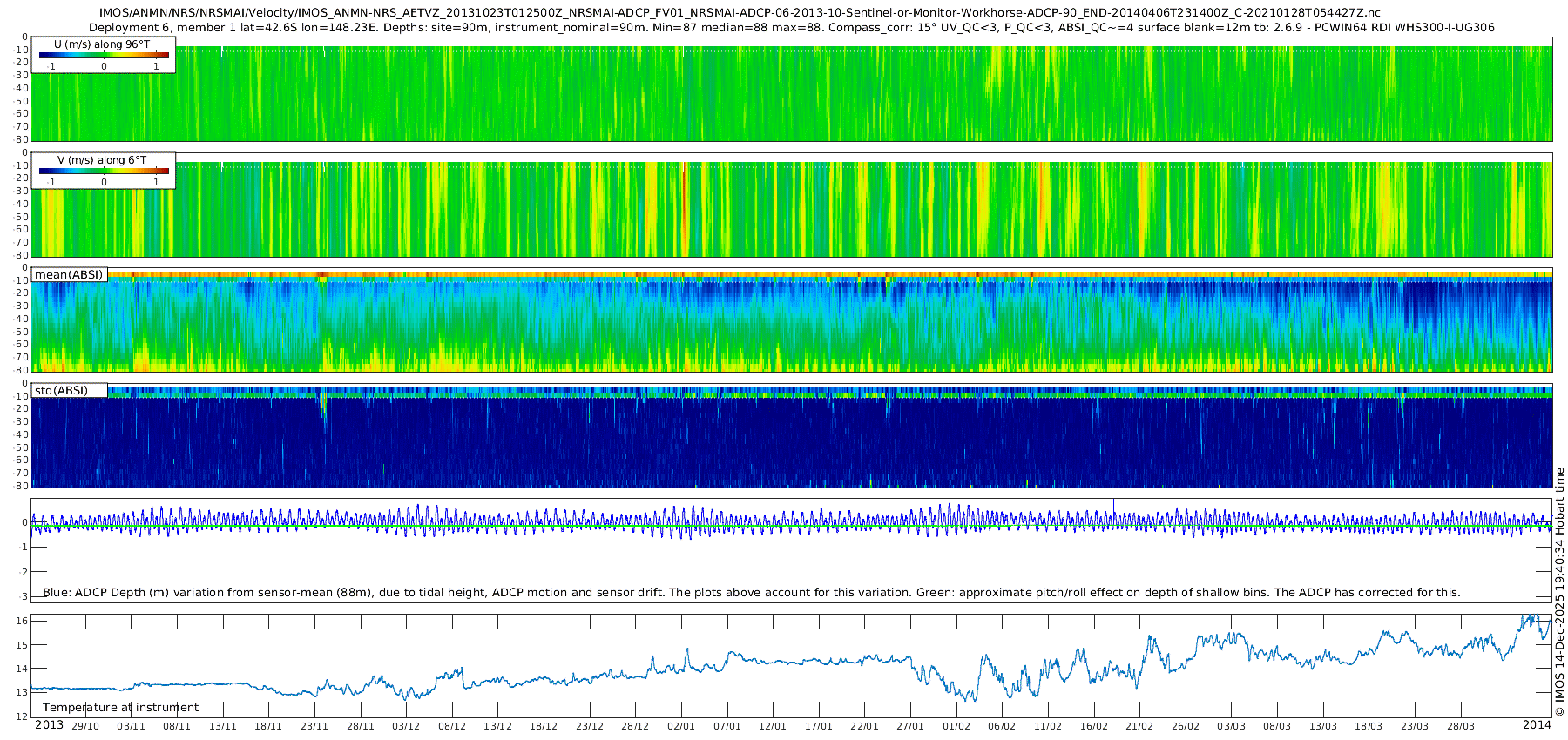Click the U velocity colorbar legend
The height and width of the screenshot is (740, 1568).
click(x=103, y=55)
